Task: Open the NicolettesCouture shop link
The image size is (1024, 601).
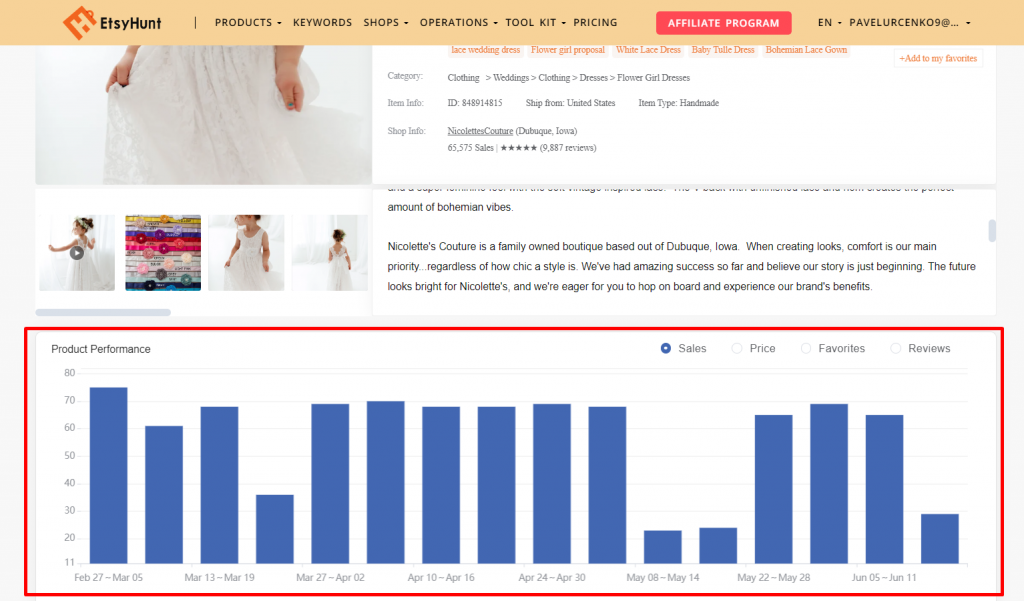Action: (x=480, y=130)
